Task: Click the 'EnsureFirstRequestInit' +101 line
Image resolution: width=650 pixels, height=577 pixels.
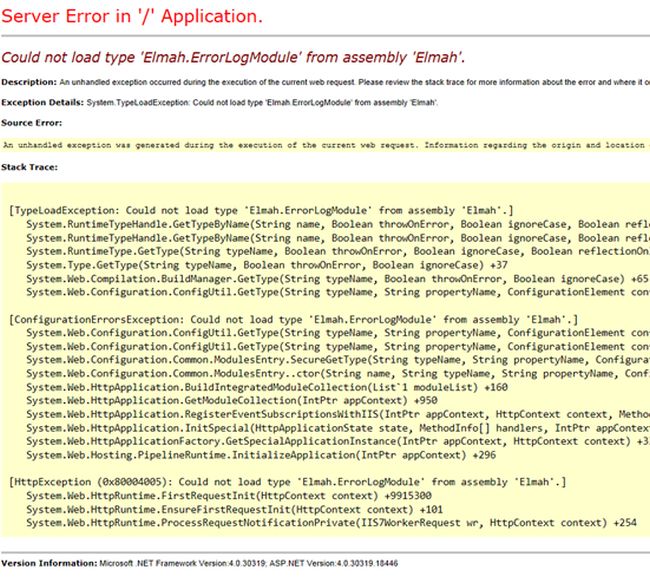Action: coord(235,509)
